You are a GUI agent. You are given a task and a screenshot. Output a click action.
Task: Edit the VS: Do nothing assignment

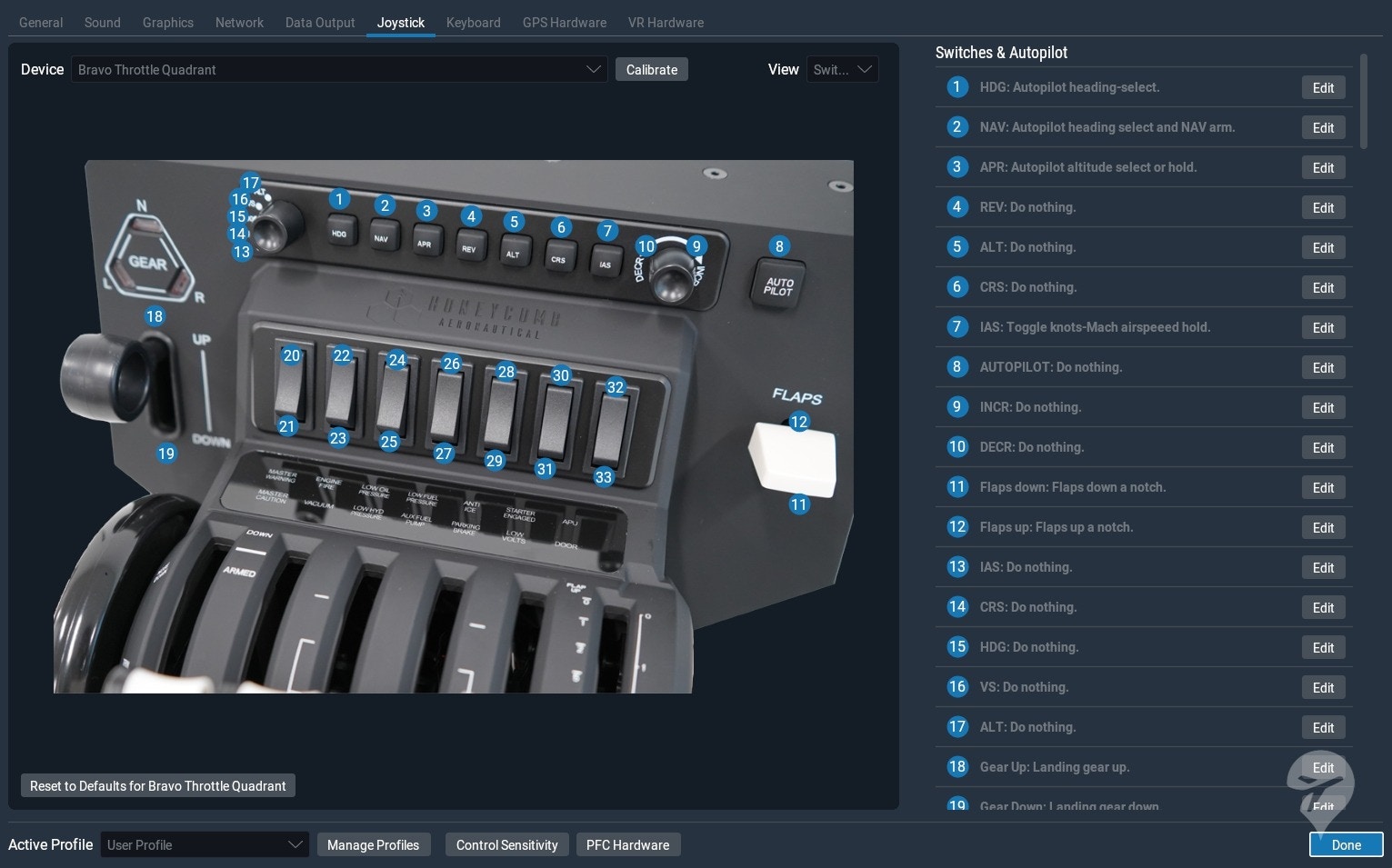tap(1323, 688)
